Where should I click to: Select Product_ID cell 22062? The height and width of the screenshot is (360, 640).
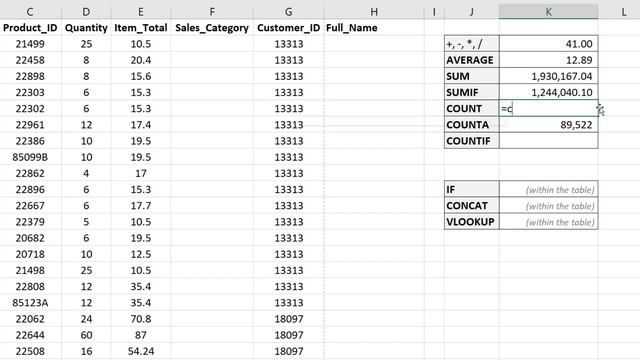coord(30,319)
